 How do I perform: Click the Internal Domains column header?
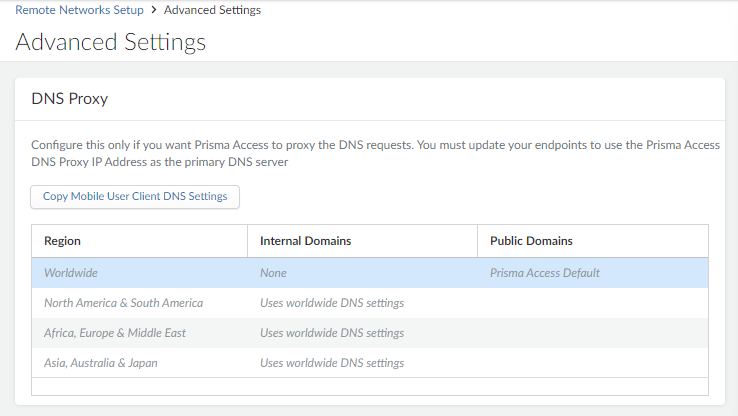[x=305, y=241]
